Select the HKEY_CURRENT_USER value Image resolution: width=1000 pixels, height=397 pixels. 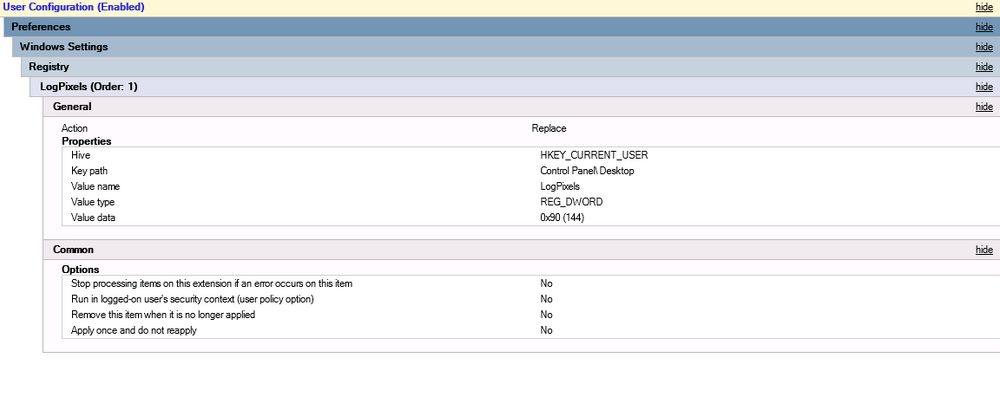594,155
